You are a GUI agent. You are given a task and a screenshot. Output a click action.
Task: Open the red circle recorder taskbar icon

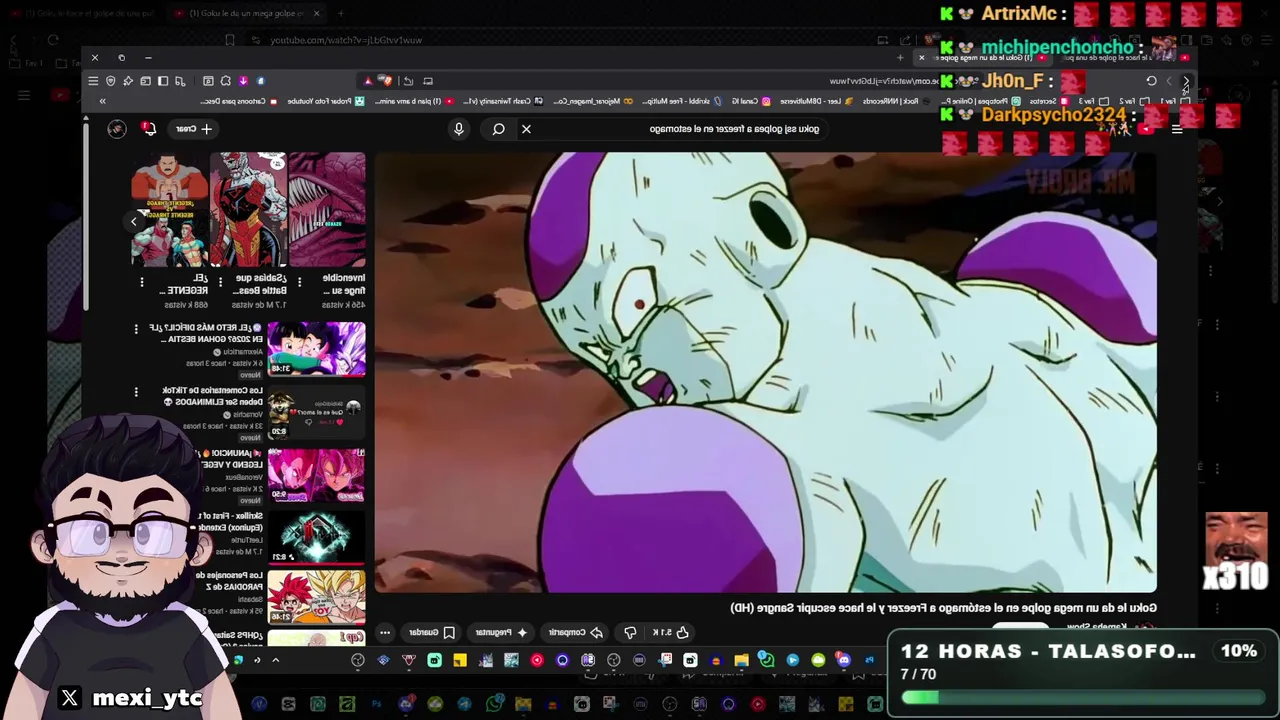pyautogui.click(x=537, y=660)
